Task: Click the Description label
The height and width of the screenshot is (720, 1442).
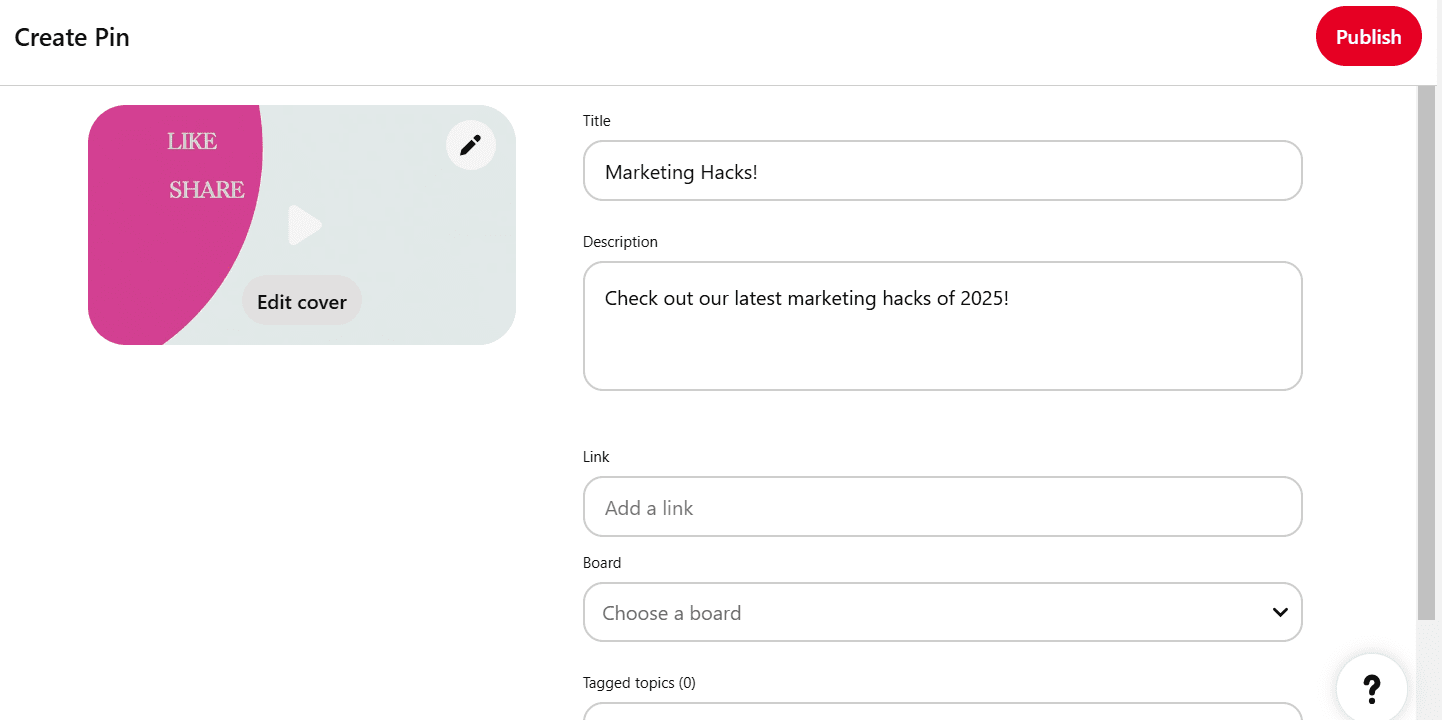Action: click(620, 242)
